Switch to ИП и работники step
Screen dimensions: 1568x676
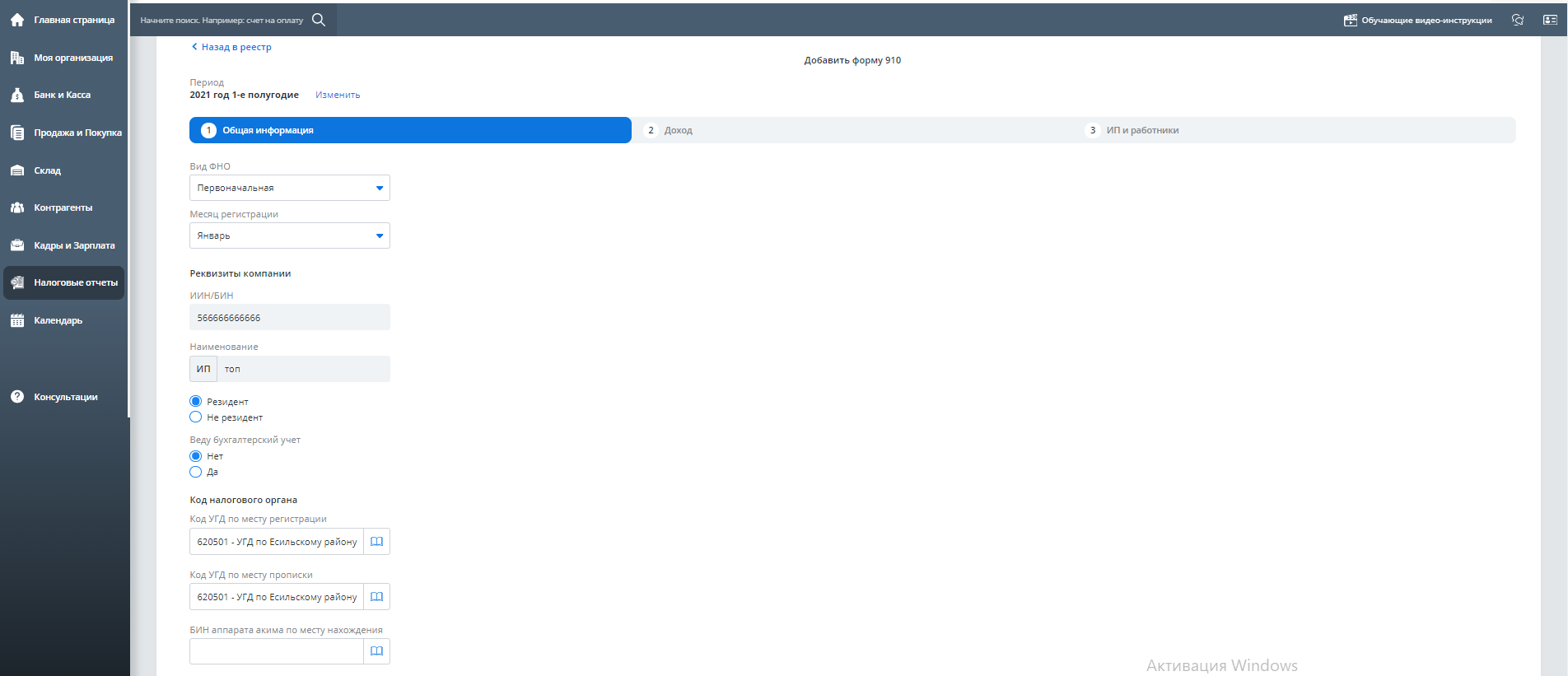click(x=1141, y=130)
